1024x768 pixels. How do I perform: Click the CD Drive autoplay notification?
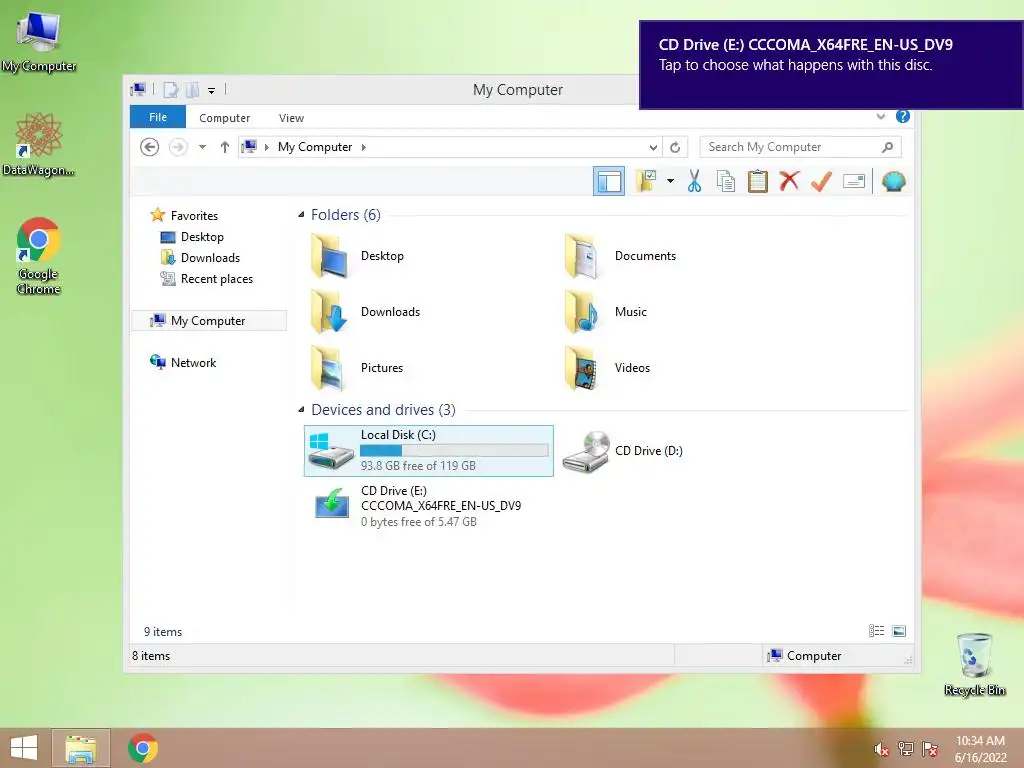(831, 65)
